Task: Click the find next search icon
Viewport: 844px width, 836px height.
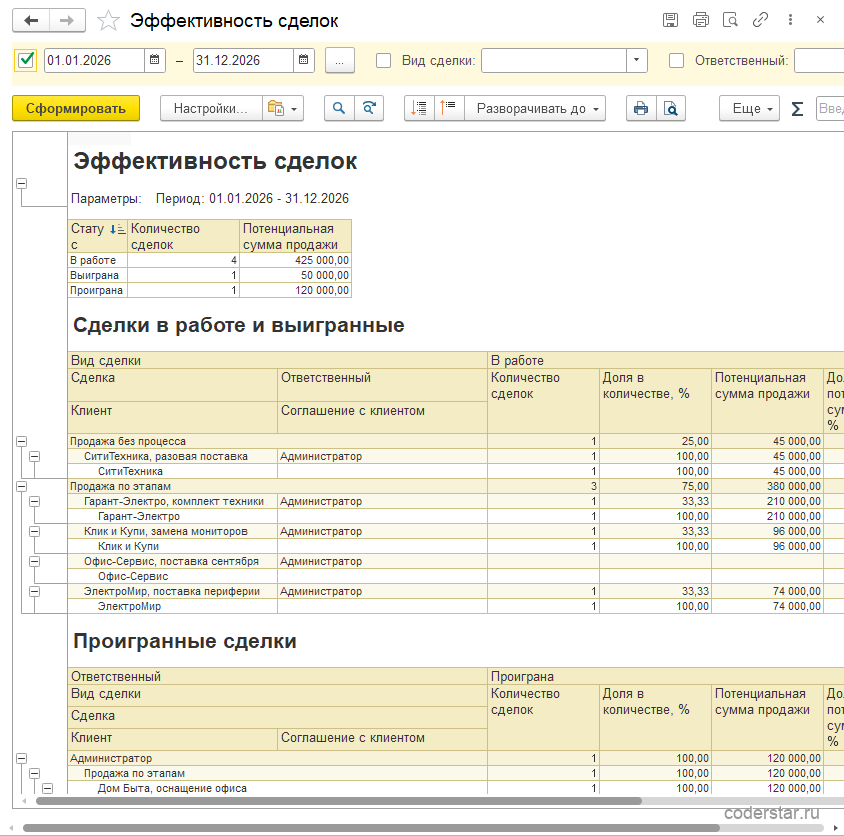Action: pos(369,108)
